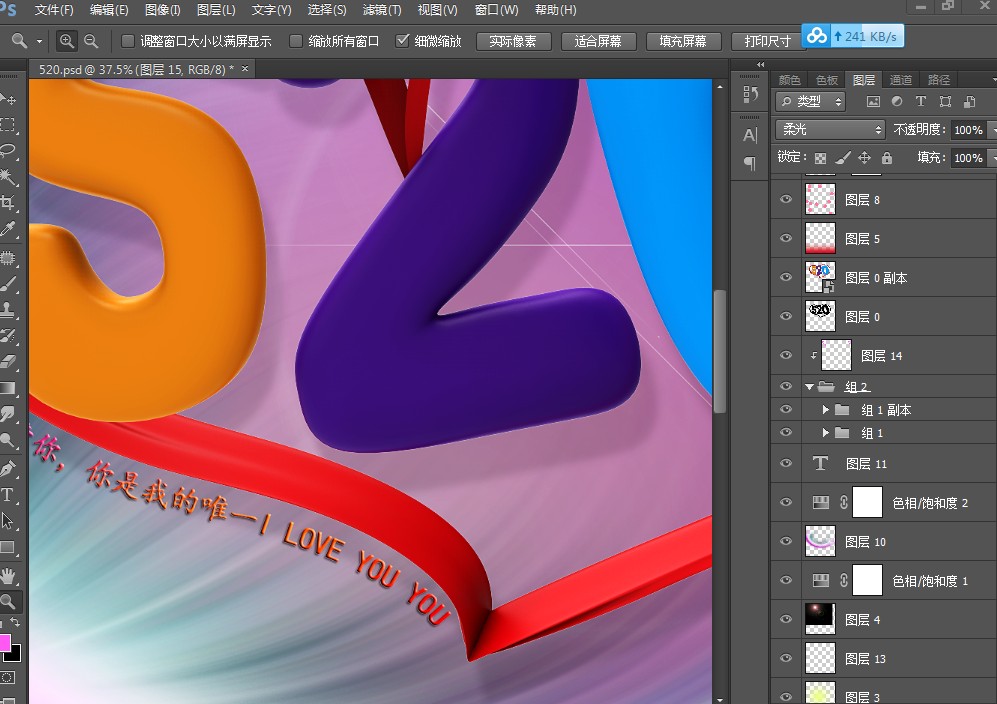Click the zoom-in magnifier in options bar
The image size is (997, 704).
click(x=66, y=41)
